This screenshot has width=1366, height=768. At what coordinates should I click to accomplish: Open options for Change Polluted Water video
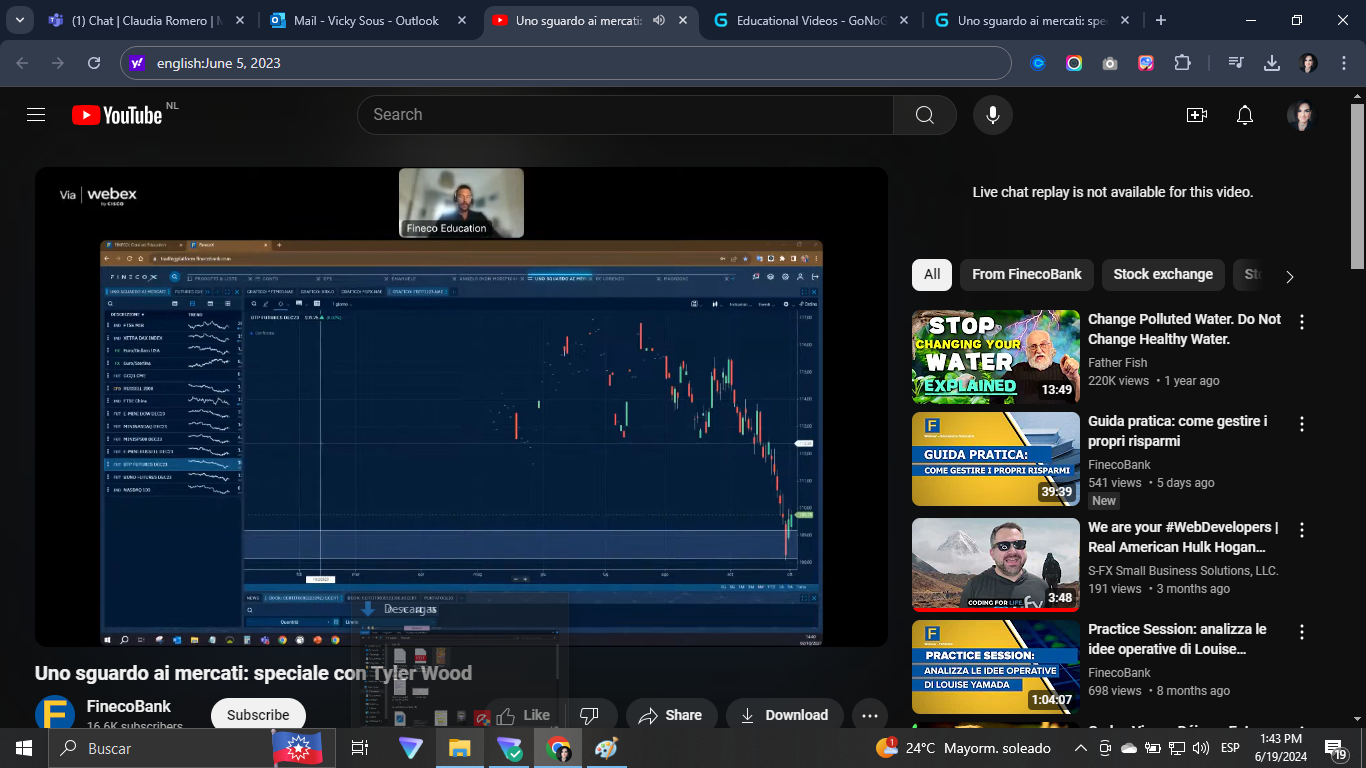tap(1302, 322)
